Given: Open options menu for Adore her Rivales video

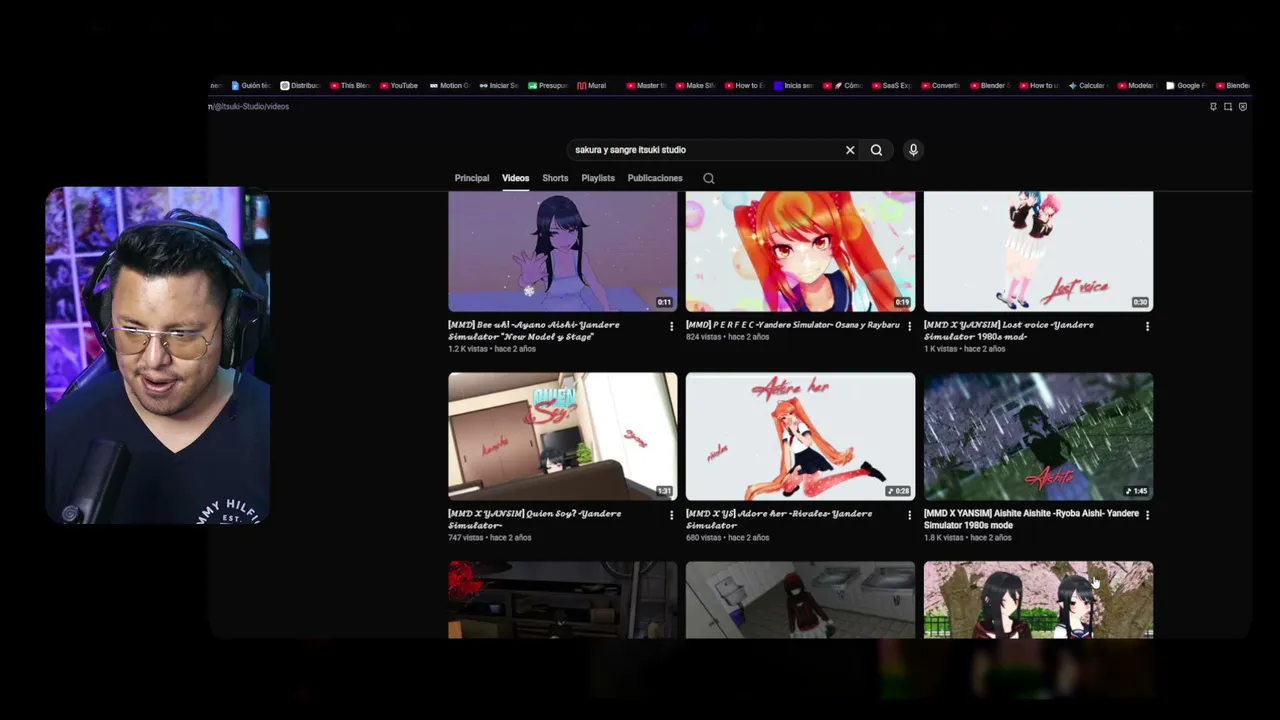Looking at the screenshot, I should click(909, 515).
